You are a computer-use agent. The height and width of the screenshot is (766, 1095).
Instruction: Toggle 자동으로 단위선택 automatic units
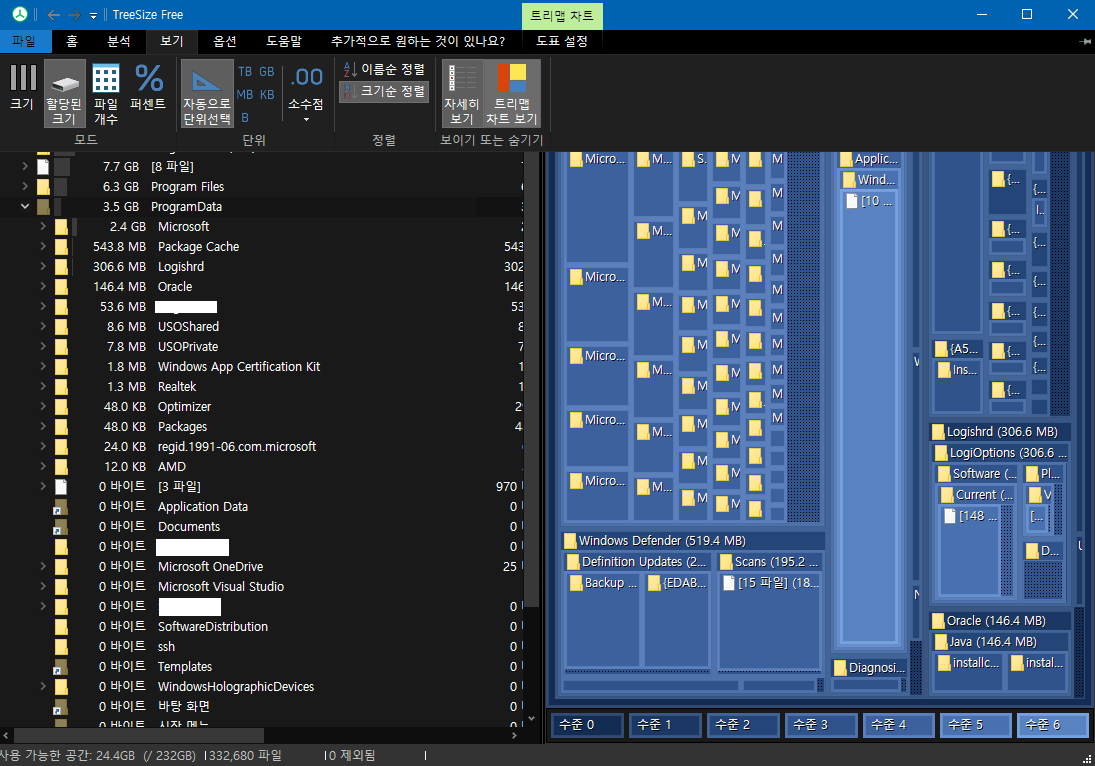(207, 93)
